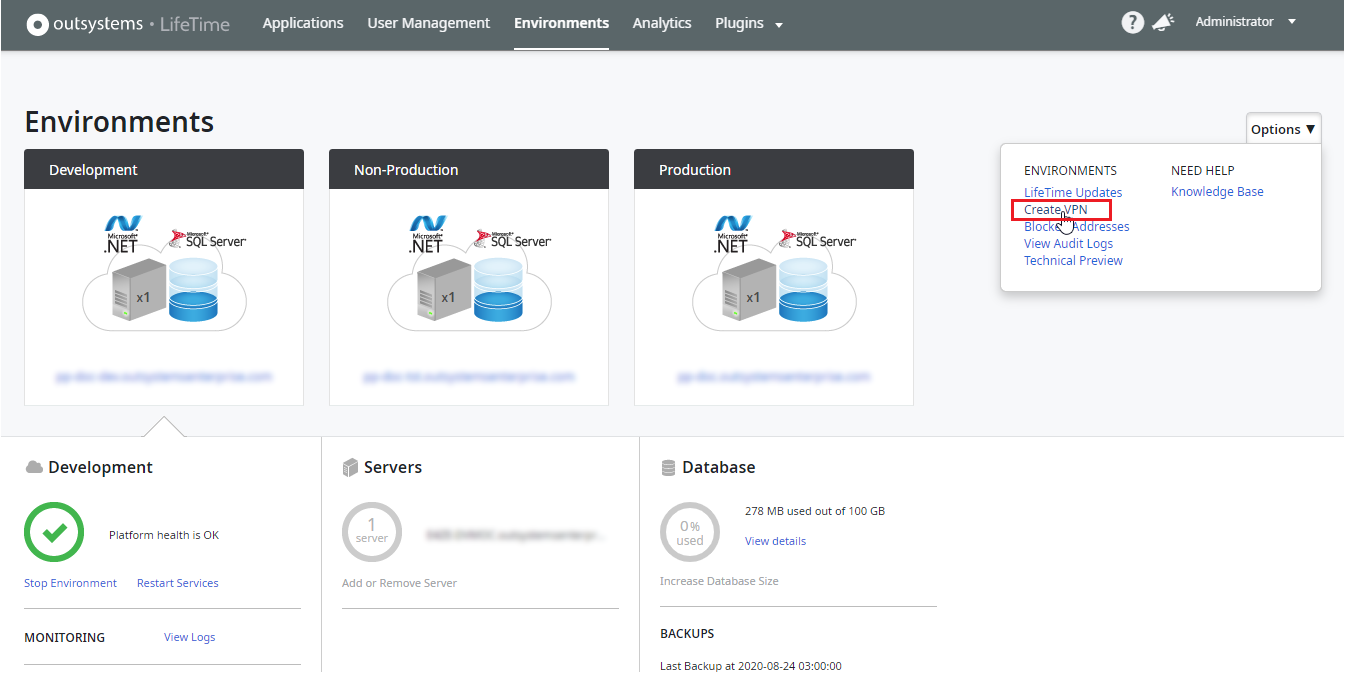Image resolution: width=1345 pixels, height=683 pixels.
Task: Open the help question mark icon
Action: coord(1132,21)
